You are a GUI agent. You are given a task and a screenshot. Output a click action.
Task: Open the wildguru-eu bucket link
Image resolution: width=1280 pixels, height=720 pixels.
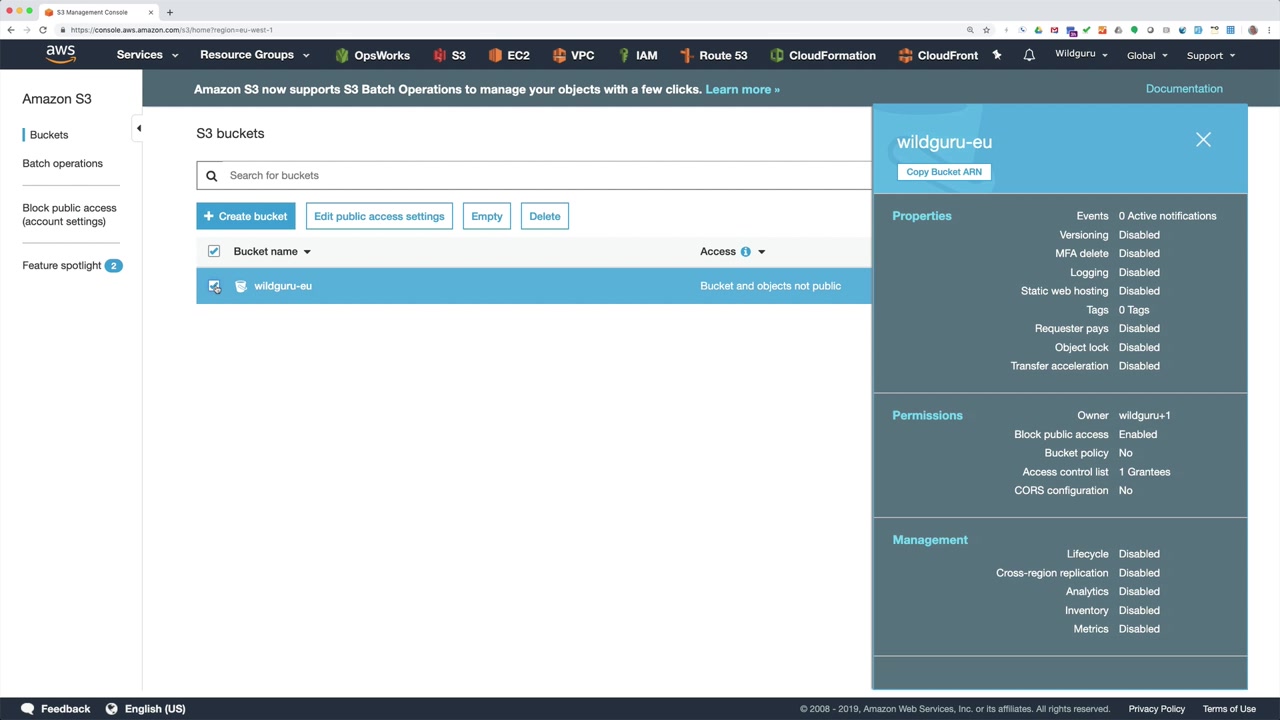click(283, 286)
